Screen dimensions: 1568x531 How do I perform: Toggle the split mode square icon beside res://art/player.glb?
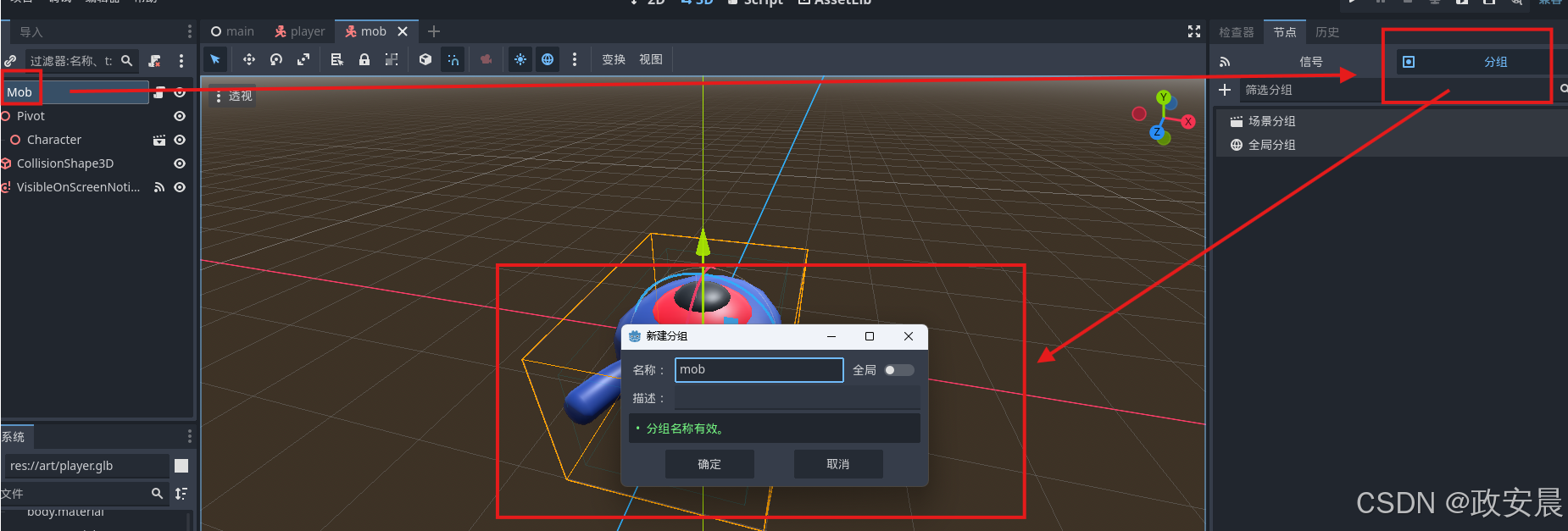(x=181, y=466)
